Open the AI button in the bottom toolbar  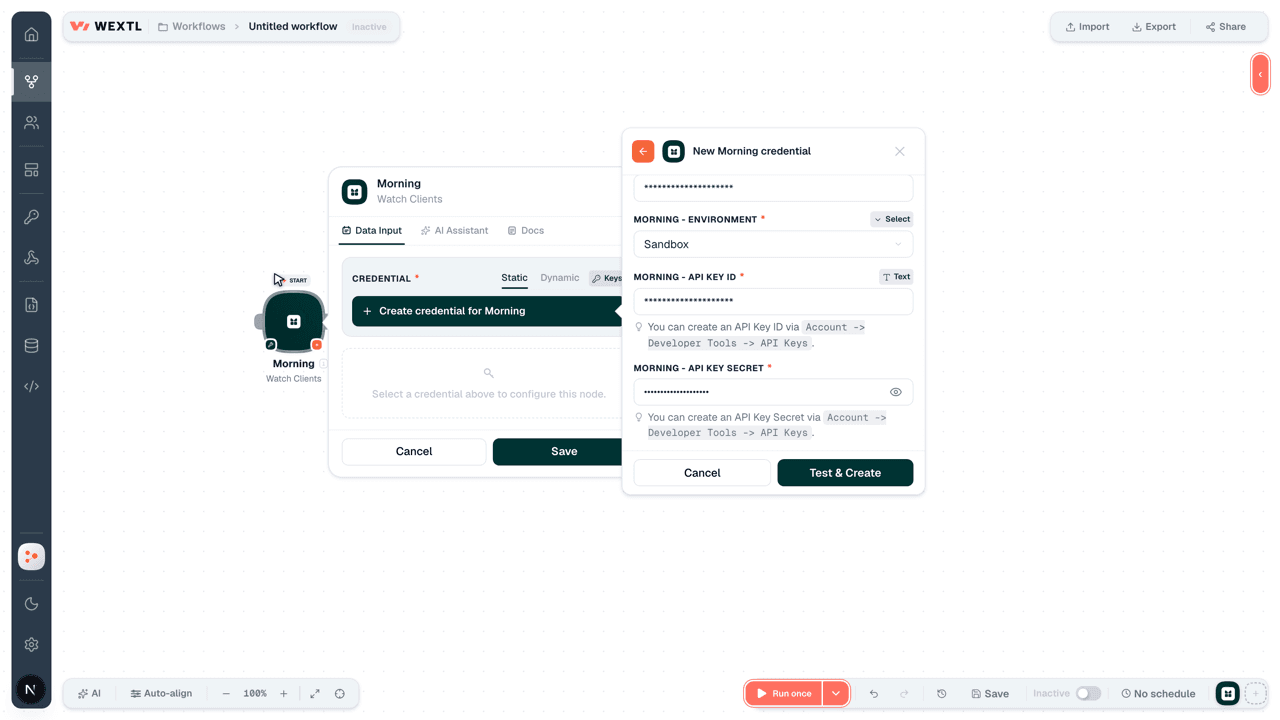[x=90, y=694]
